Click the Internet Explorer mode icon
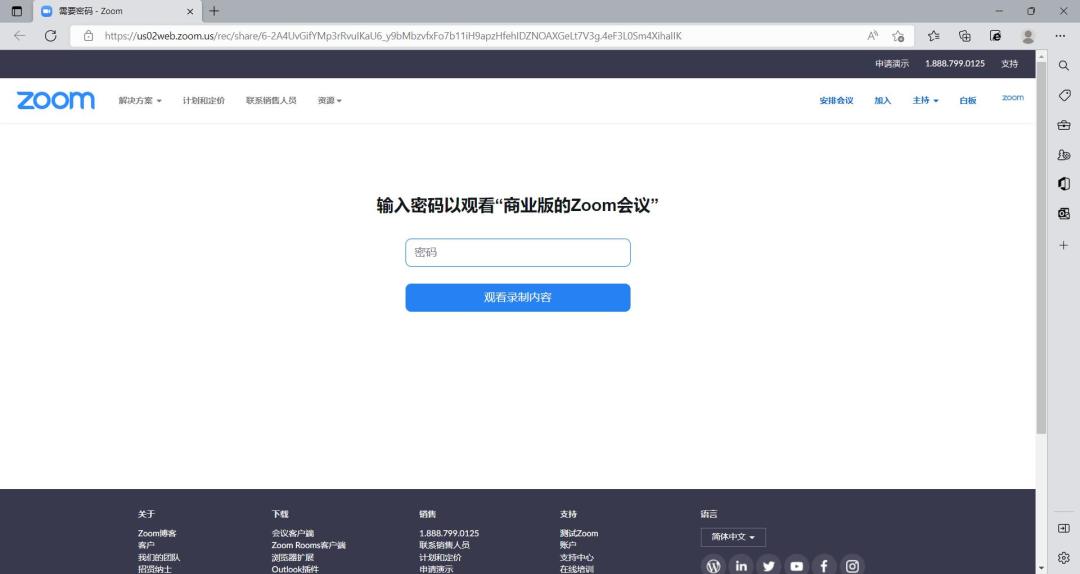1080x574 pixels. 995,36
